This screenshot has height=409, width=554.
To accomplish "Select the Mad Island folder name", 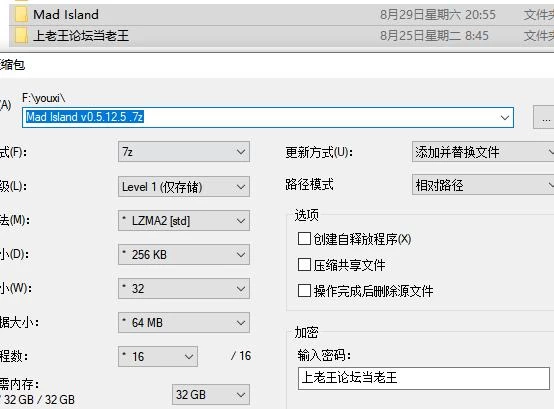I will [x=66, y=14].
